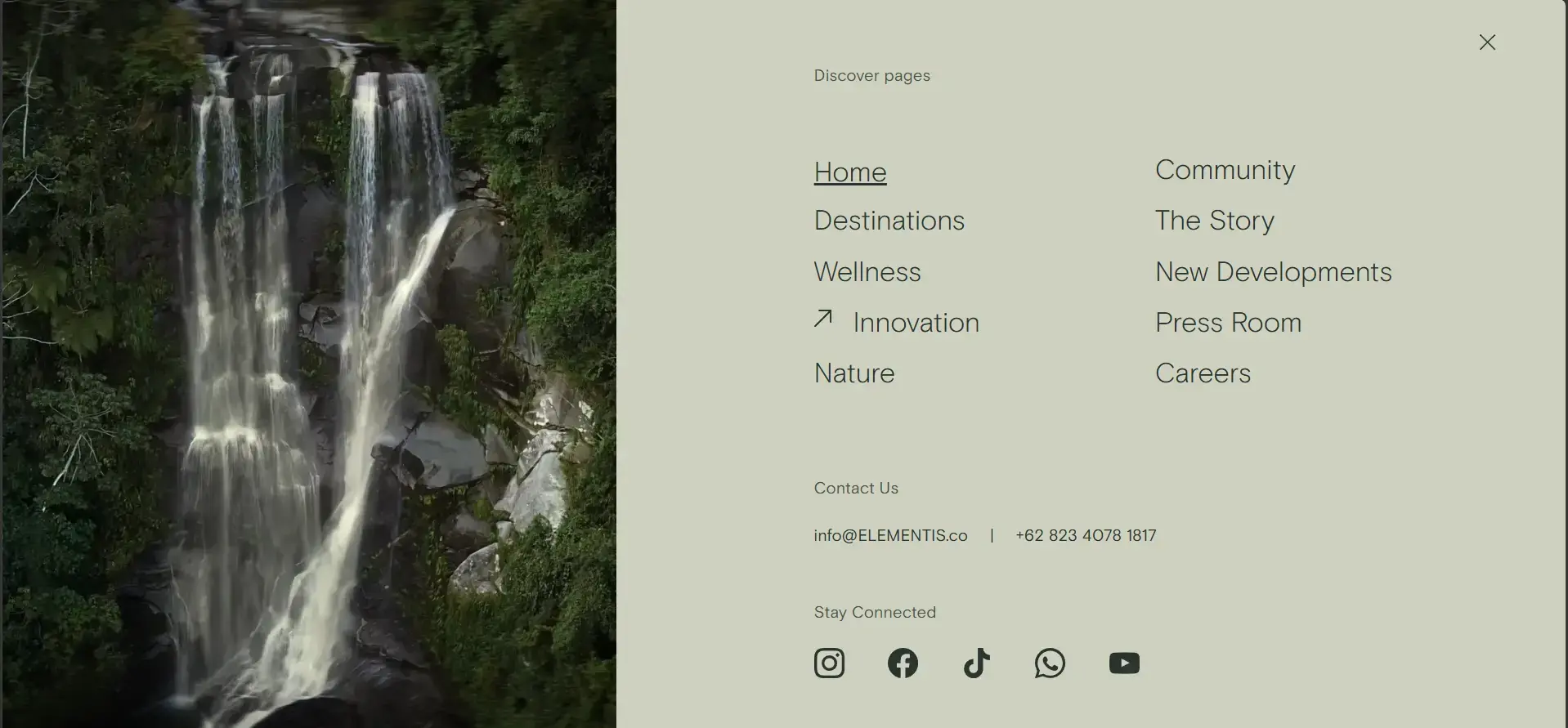Open New Developments
This screenshot has width=1568, height=728.
pos(1274,271)
